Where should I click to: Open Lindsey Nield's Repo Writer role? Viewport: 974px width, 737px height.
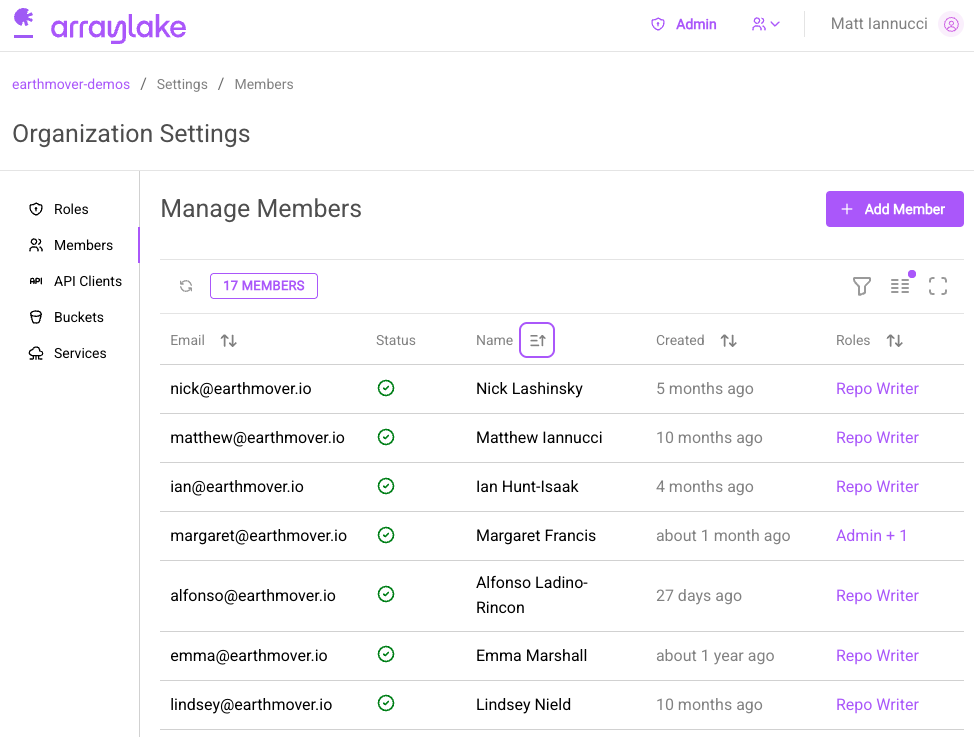(877, 705)
